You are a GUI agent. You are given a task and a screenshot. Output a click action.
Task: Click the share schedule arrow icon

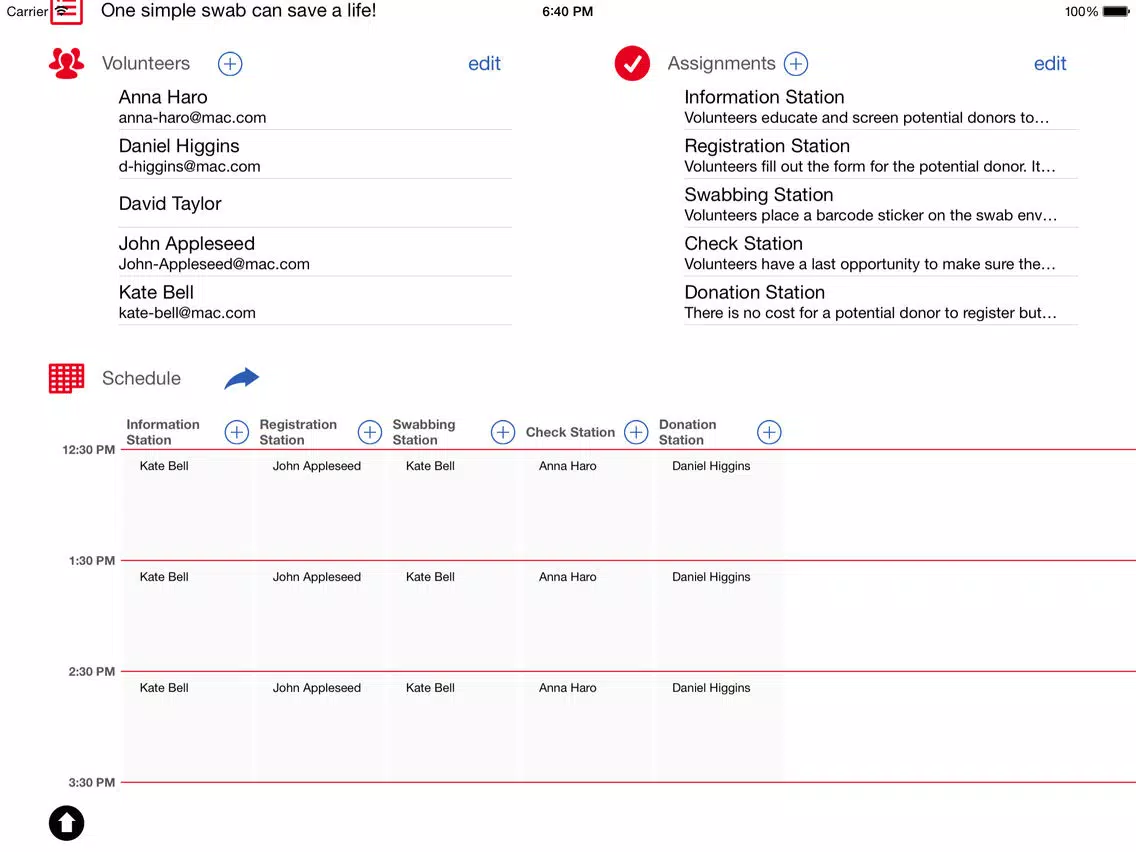[241, 378]
